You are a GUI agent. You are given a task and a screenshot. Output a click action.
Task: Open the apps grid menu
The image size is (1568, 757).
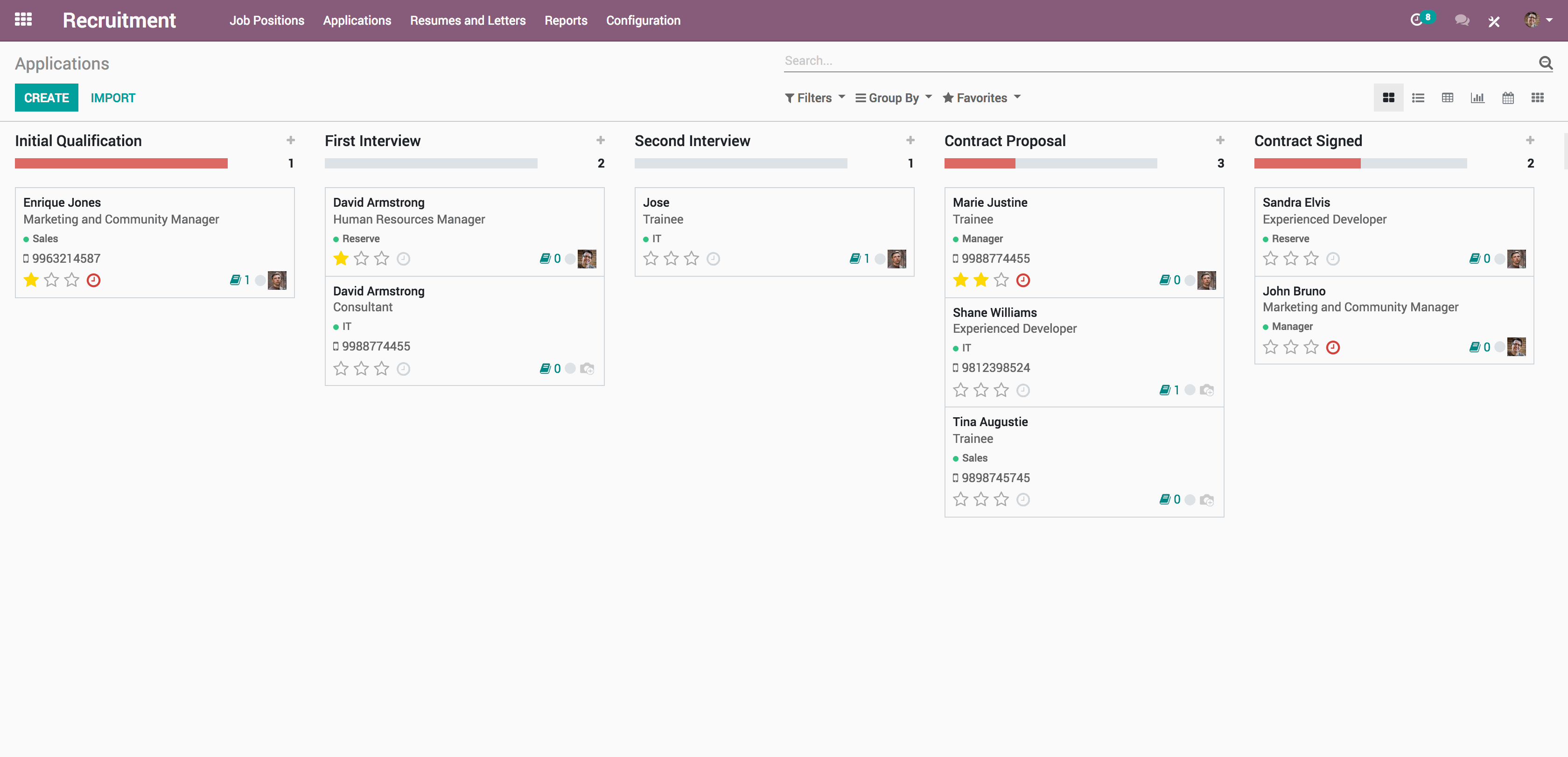[23, 20]
